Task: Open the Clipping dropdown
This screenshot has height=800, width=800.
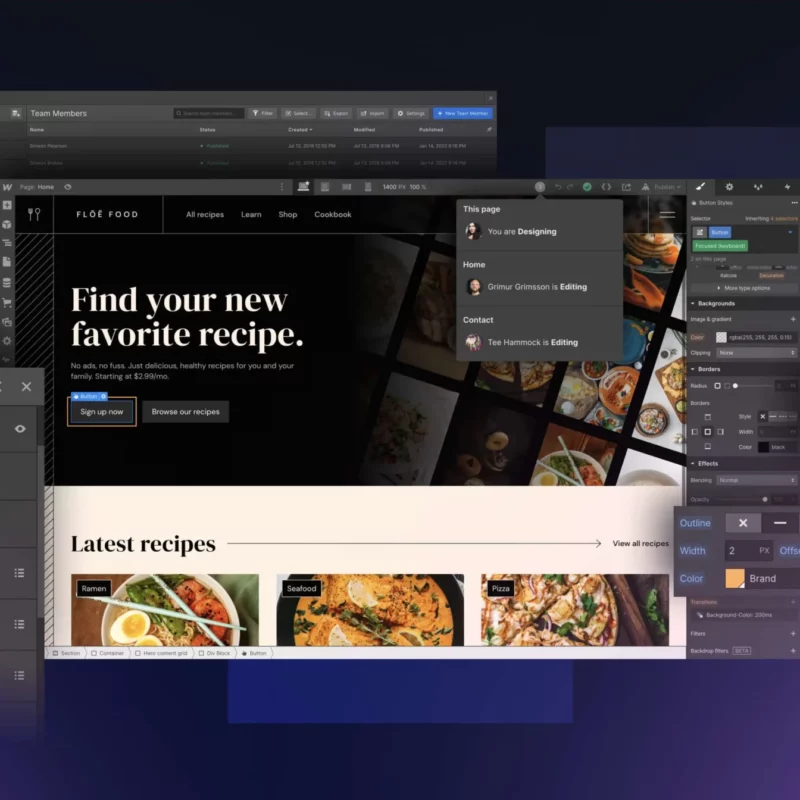Action: pos(756,353)
